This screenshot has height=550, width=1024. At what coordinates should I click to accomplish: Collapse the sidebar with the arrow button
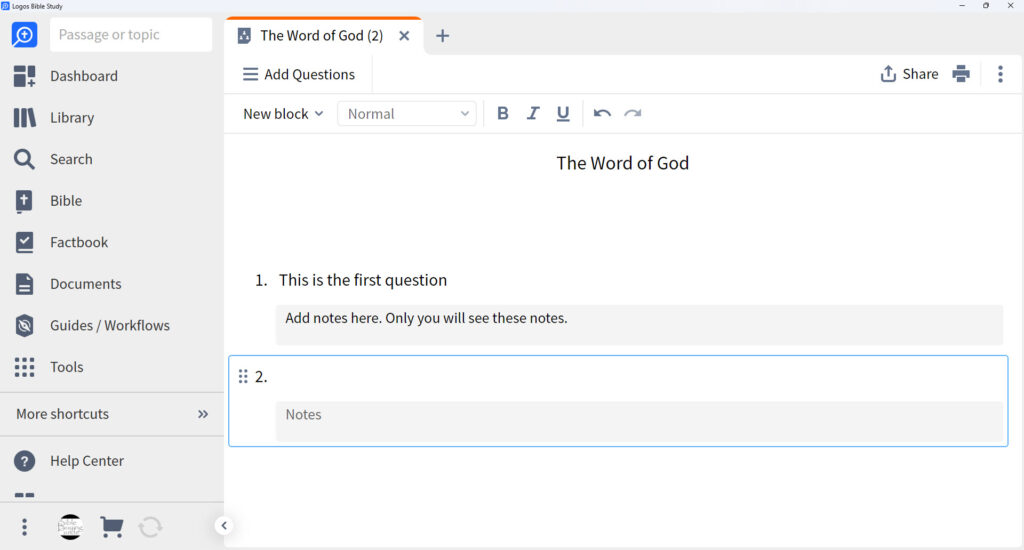(224, 525)
